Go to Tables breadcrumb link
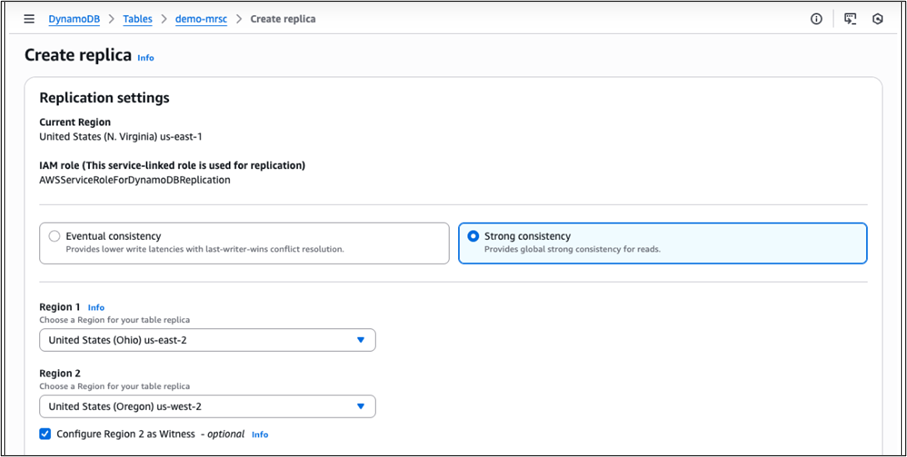This screenshot has width=907, height=457. [x=138, y=19]
